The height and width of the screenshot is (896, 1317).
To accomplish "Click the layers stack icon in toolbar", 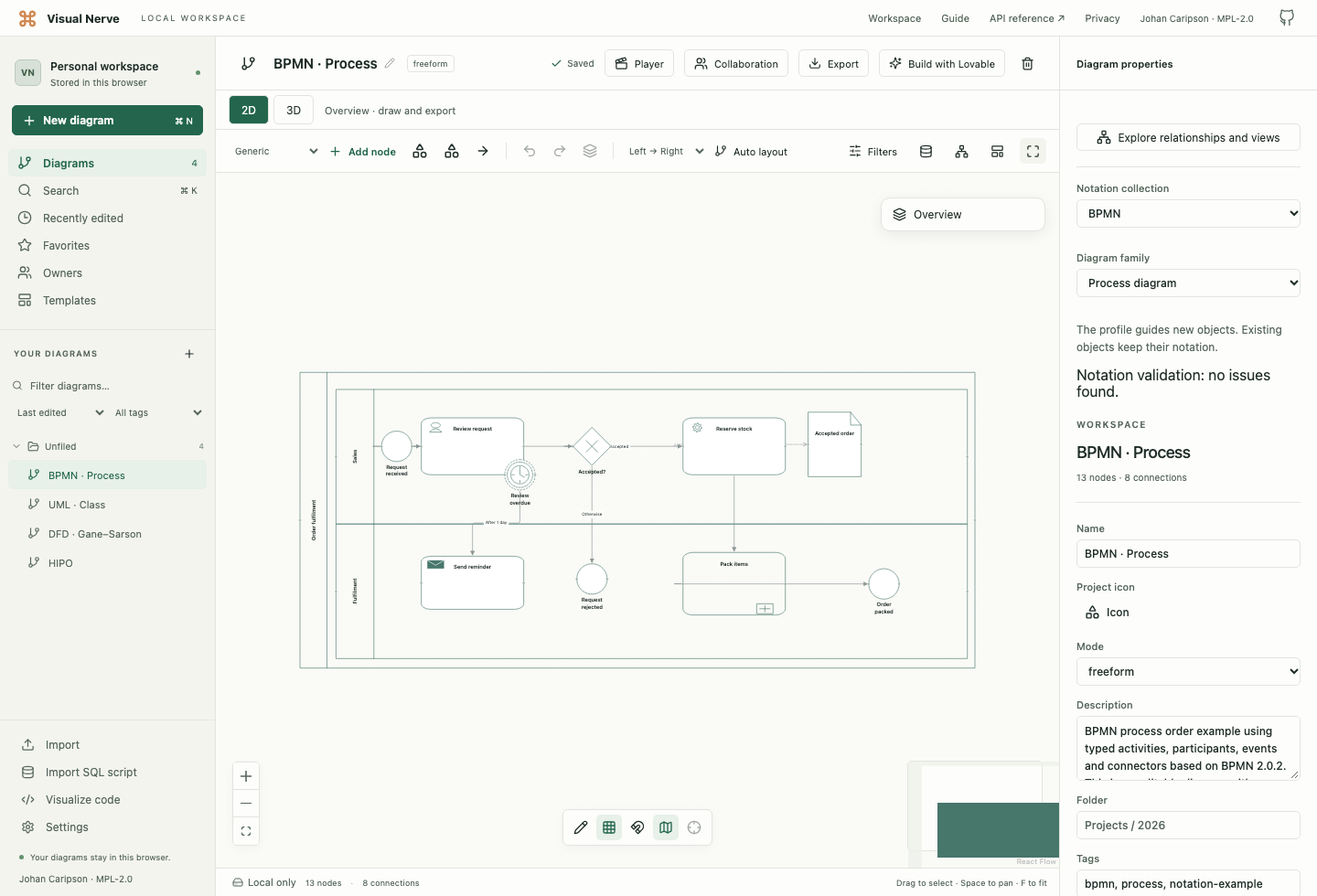I will point(590,152).
